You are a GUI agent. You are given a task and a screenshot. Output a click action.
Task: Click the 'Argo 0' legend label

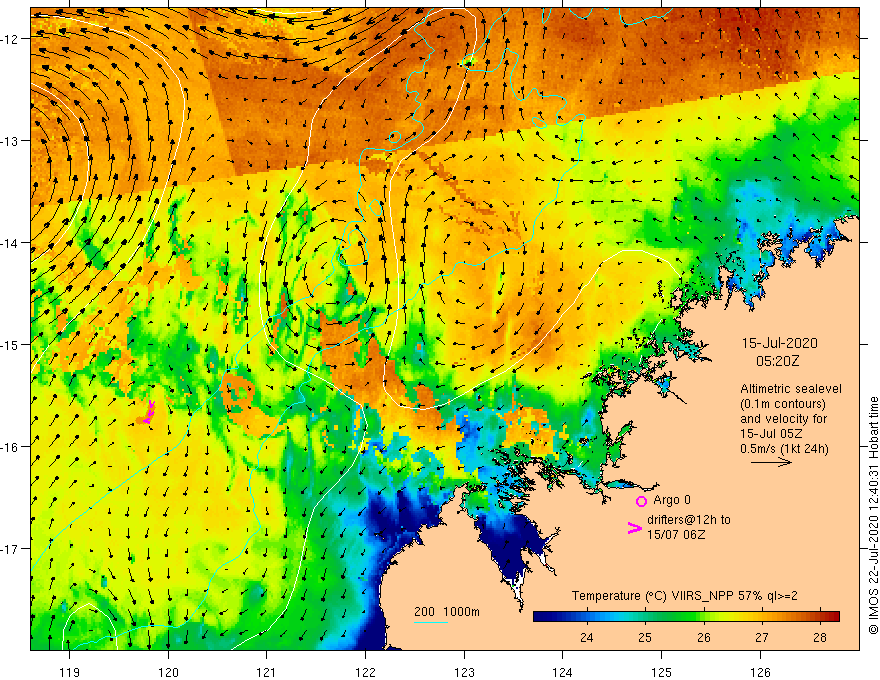click(672, 500)
